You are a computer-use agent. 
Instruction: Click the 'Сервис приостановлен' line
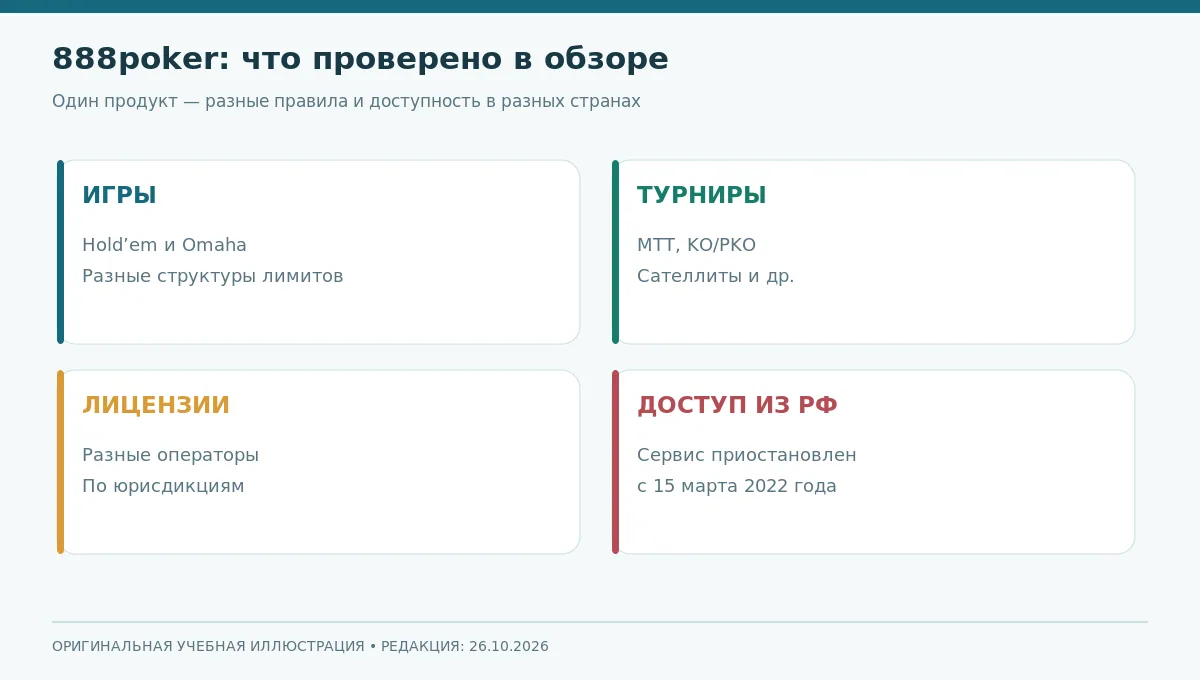click(746, 456)
